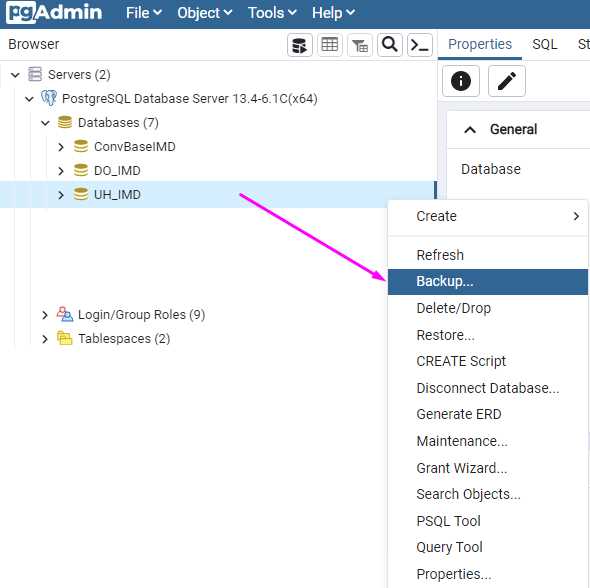Open the File menu
This screenshot has width=590, height=588.
144,13
